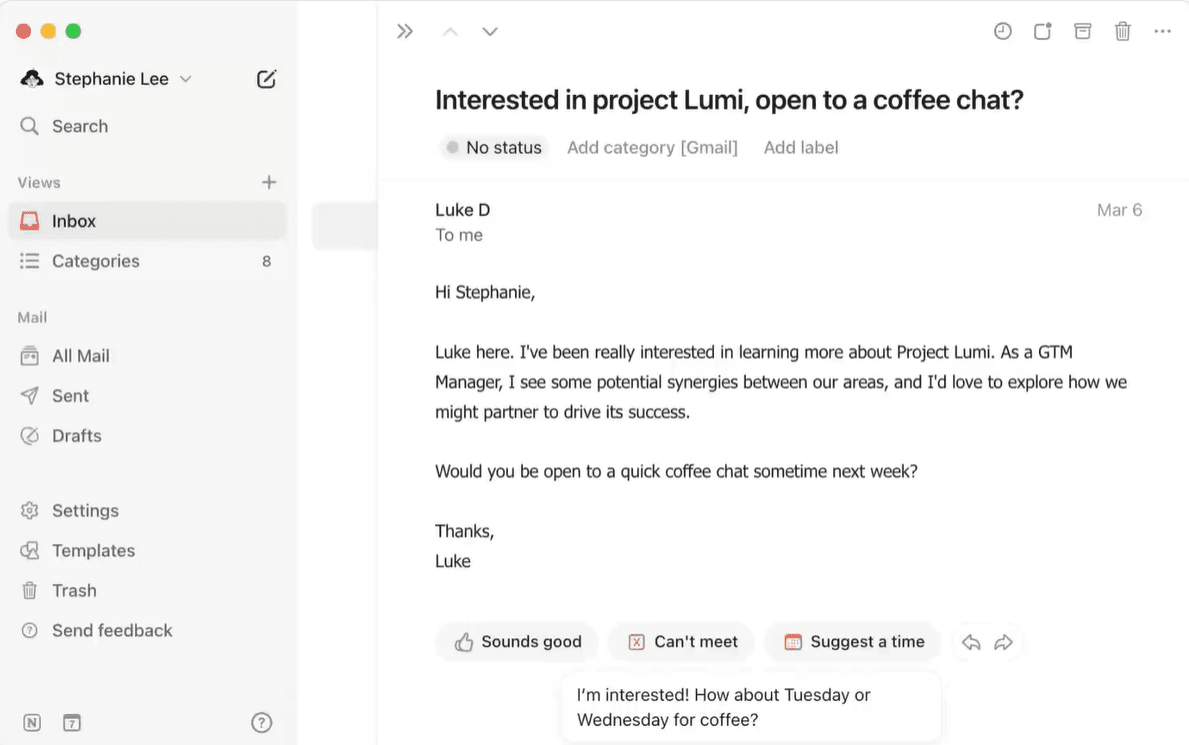Go to next email with down chevron
This screenshot has height=745, width=1189.
[490, 31]
